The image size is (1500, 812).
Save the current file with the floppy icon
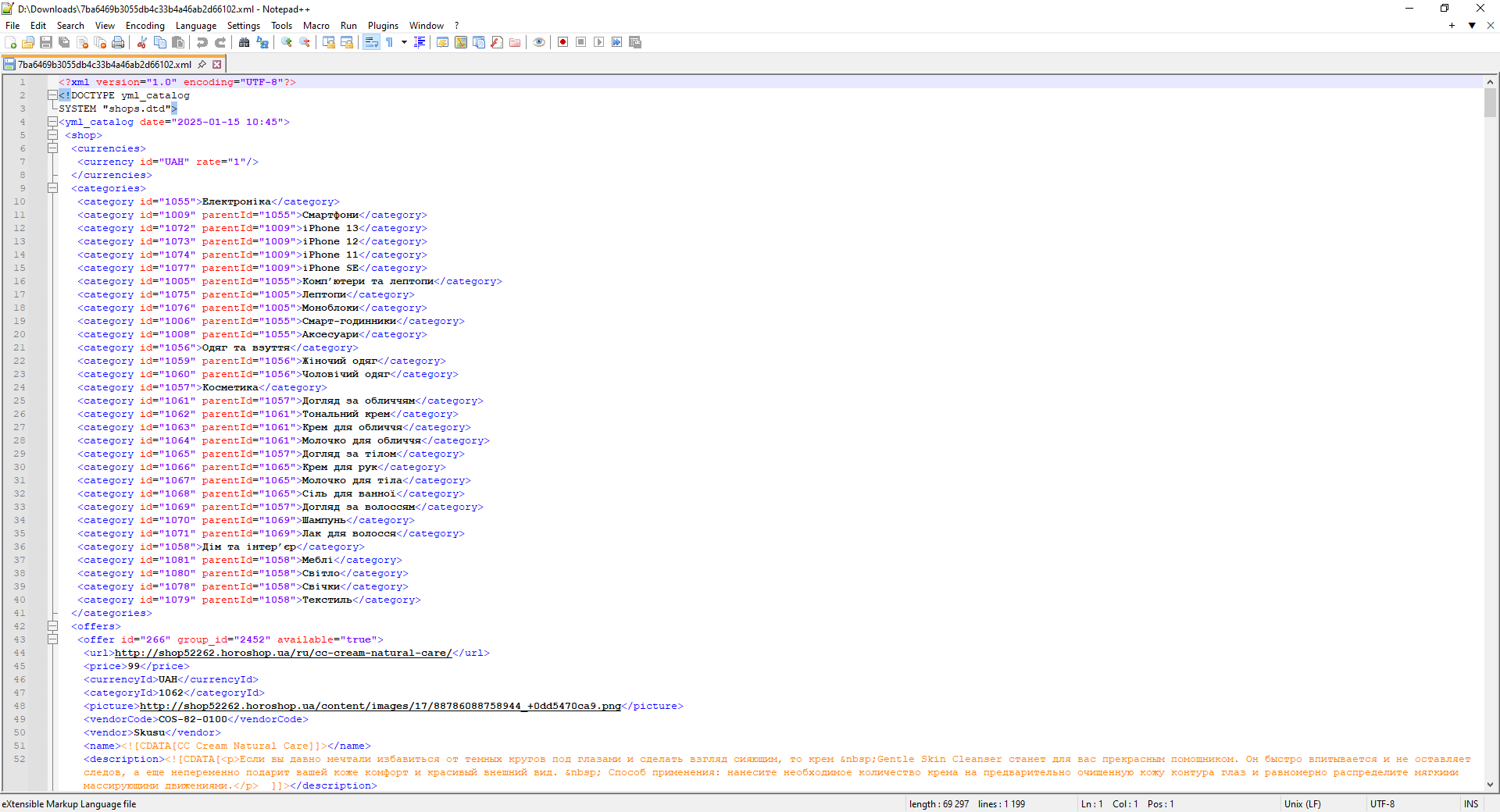46,42
